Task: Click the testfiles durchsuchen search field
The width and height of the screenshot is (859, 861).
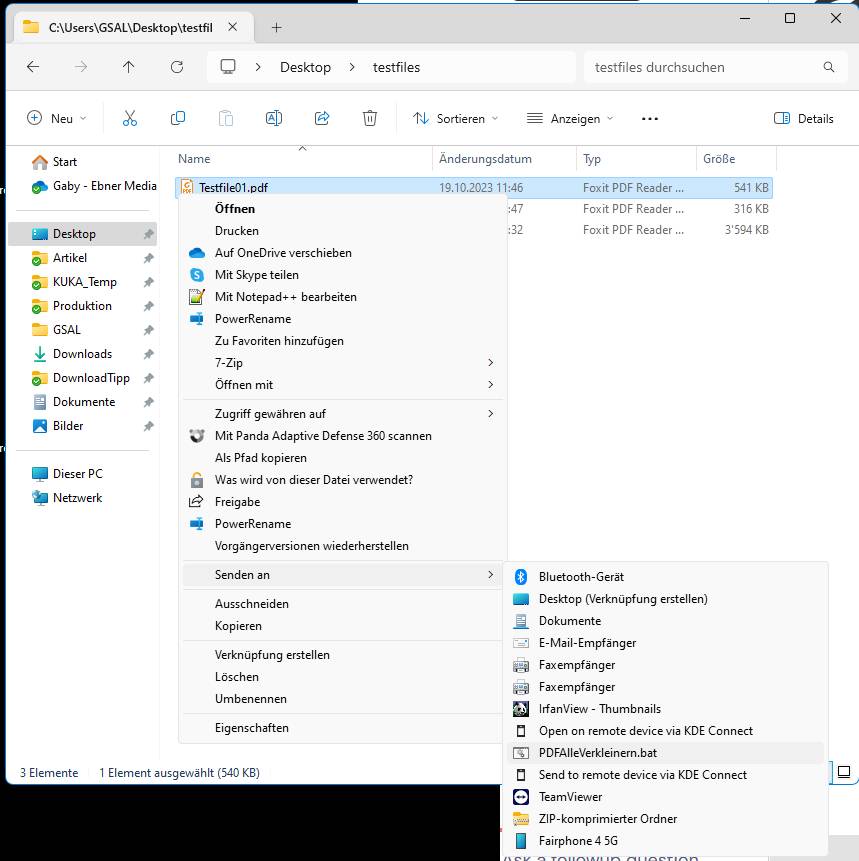Action: coord(705,67)
